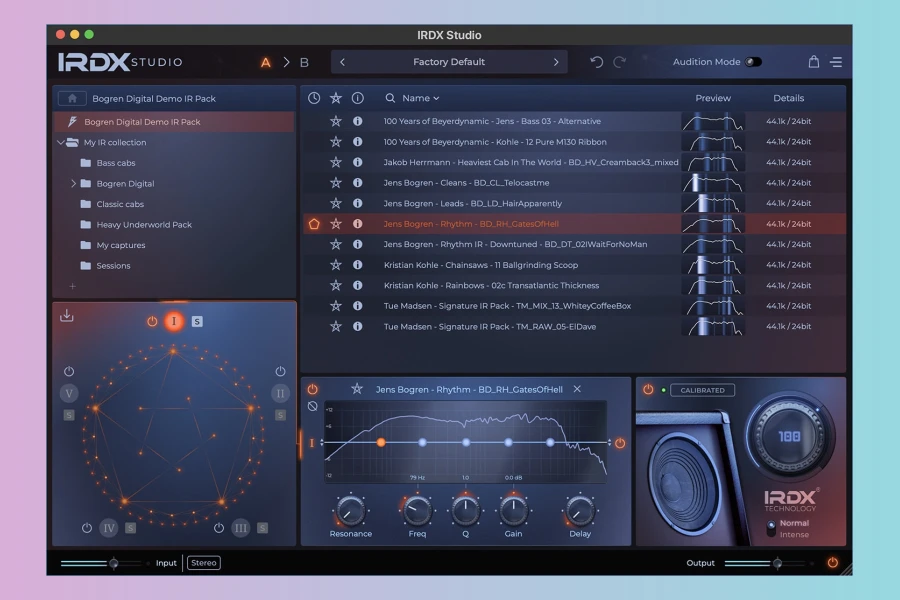Go to previous preset arrow

(x=343, y=62)
